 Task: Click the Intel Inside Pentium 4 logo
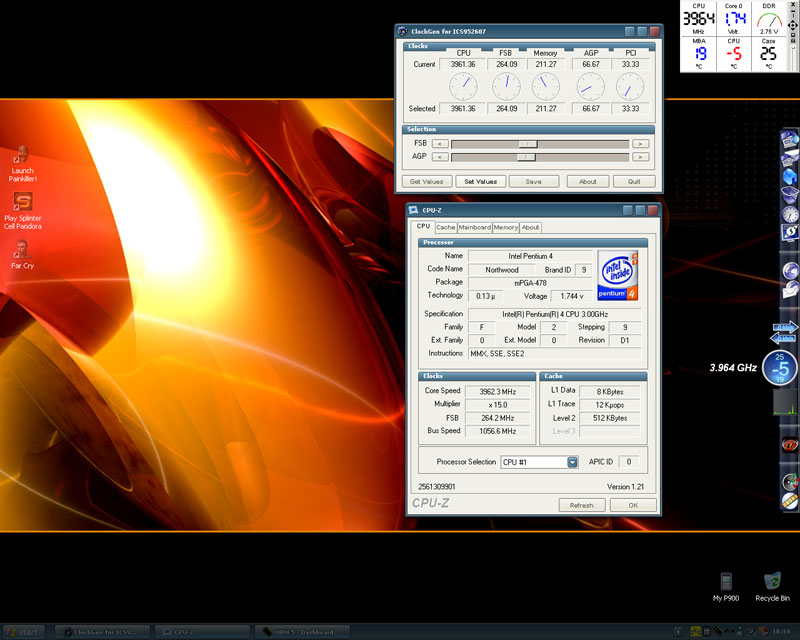click(x=617, y=275)
